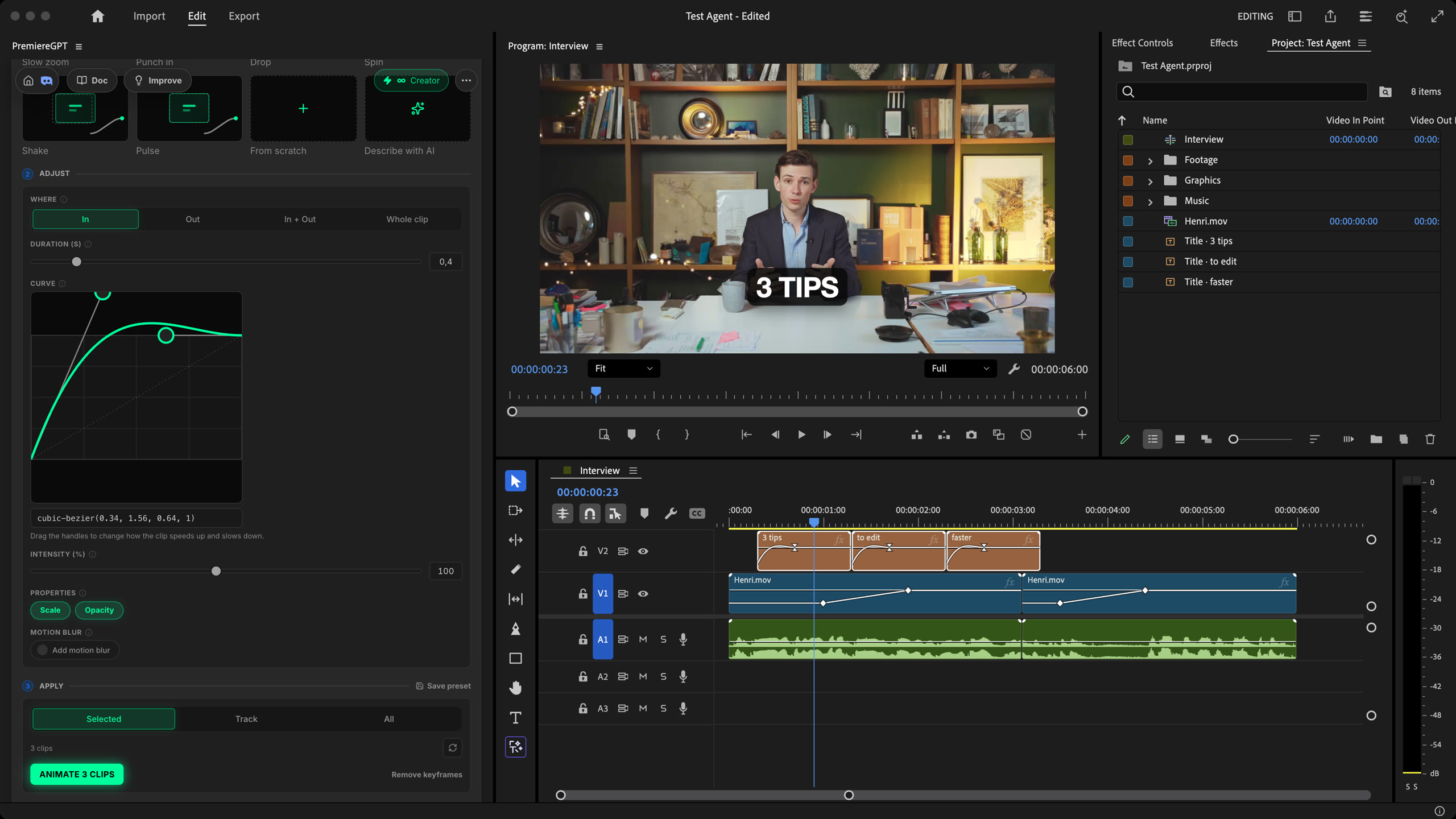Click the Lift button in Program monitor

tap(916, 435)
